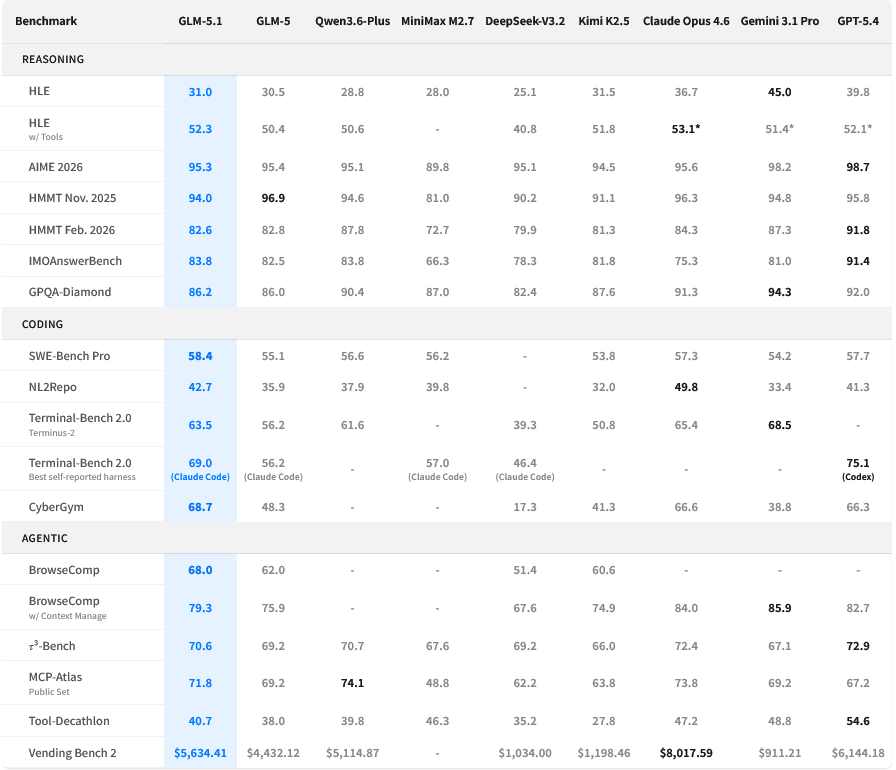Click the CyberGym row label
This screenshot has width=896, height=770.
[56, 507]
